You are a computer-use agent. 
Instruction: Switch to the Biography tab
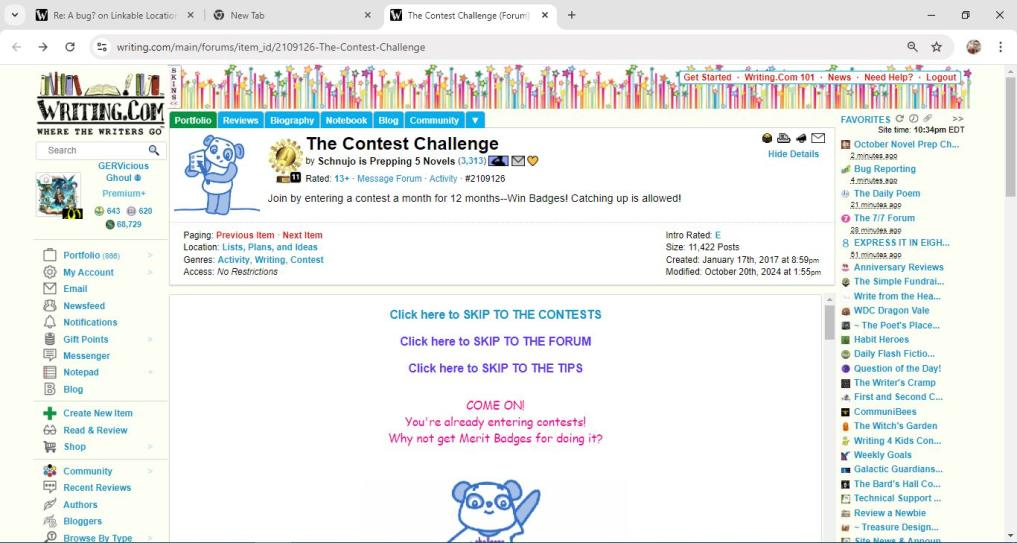pos(292,120)
